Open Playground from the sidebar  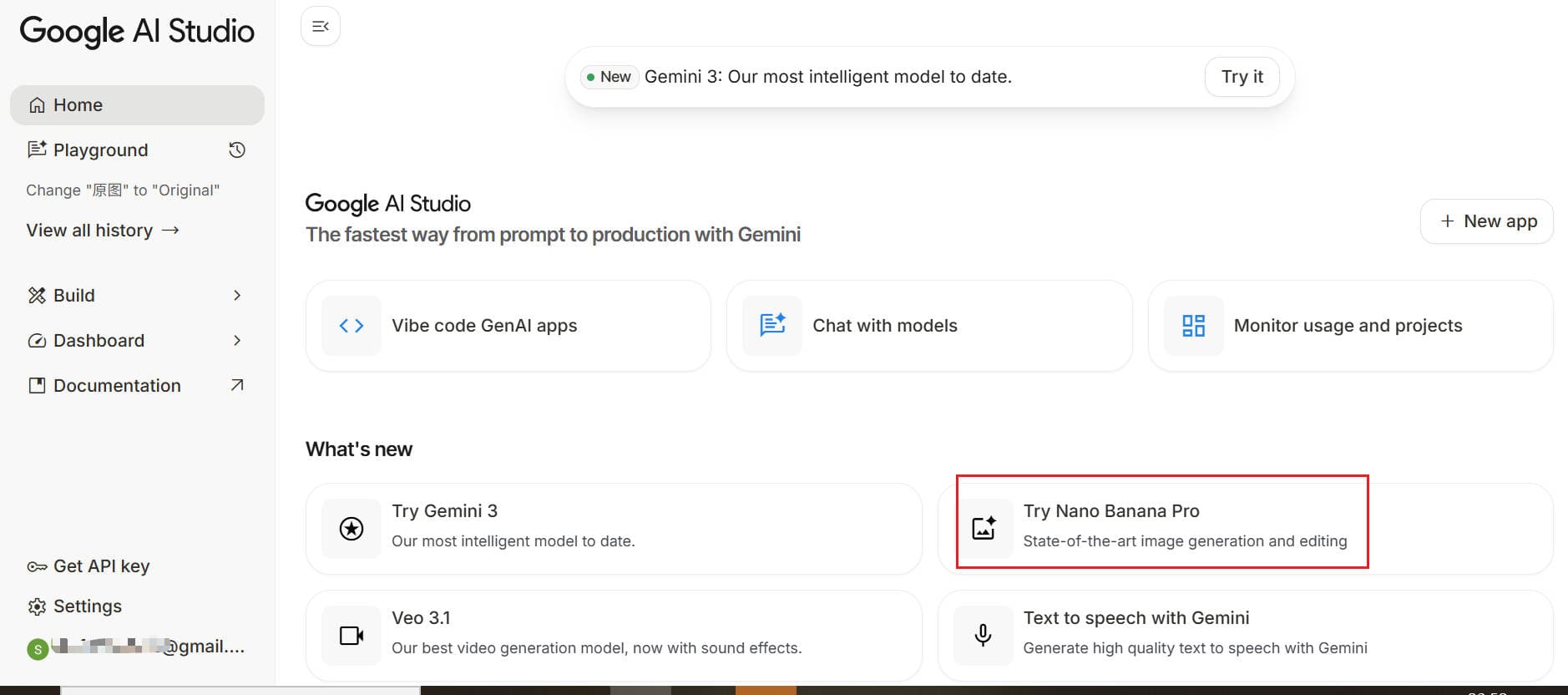(100, 150)
